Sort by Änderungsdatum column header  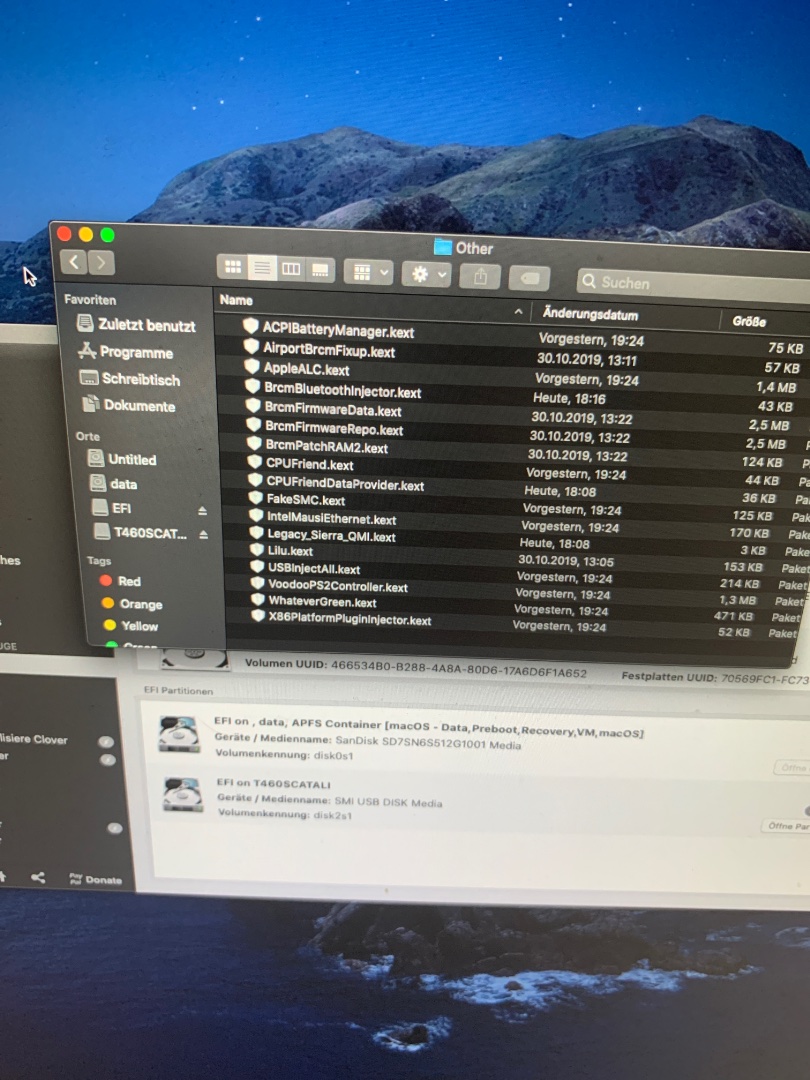(x=590, y=314)
